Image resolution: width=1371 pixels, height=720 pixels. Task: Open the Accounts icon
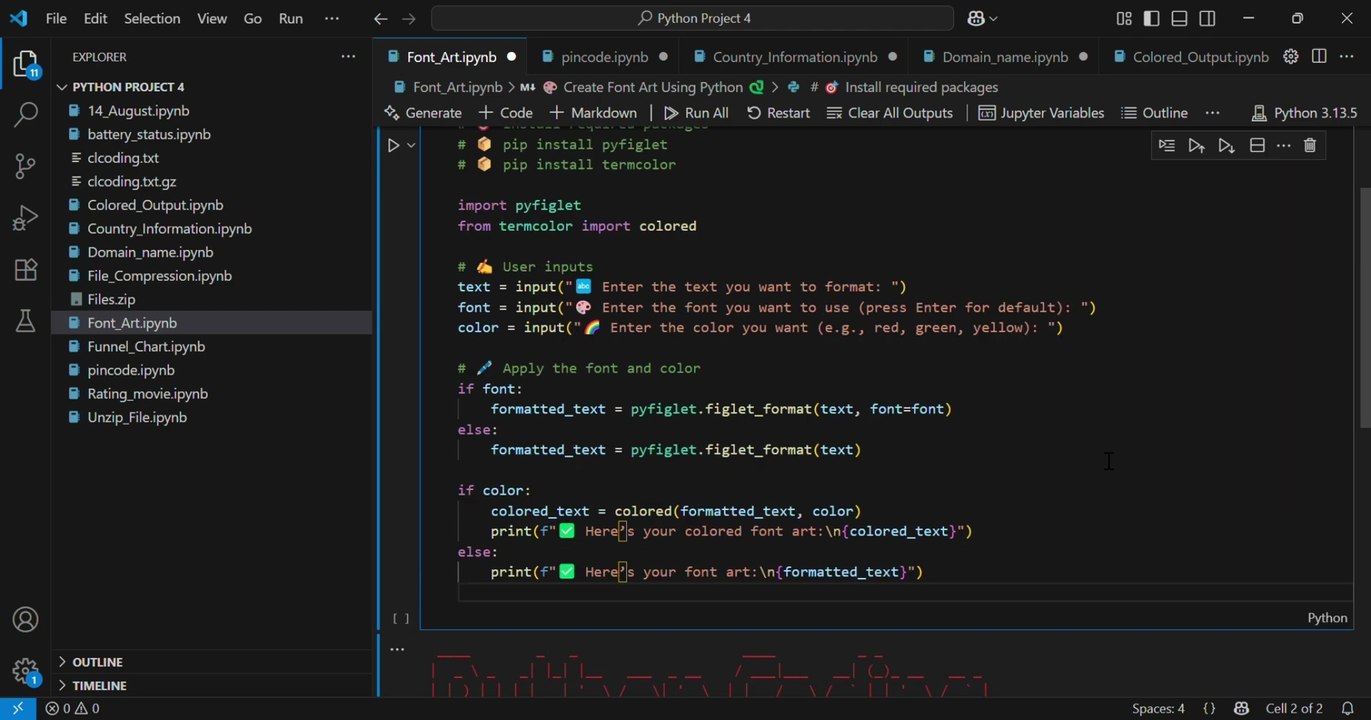(x=25, y=620)
